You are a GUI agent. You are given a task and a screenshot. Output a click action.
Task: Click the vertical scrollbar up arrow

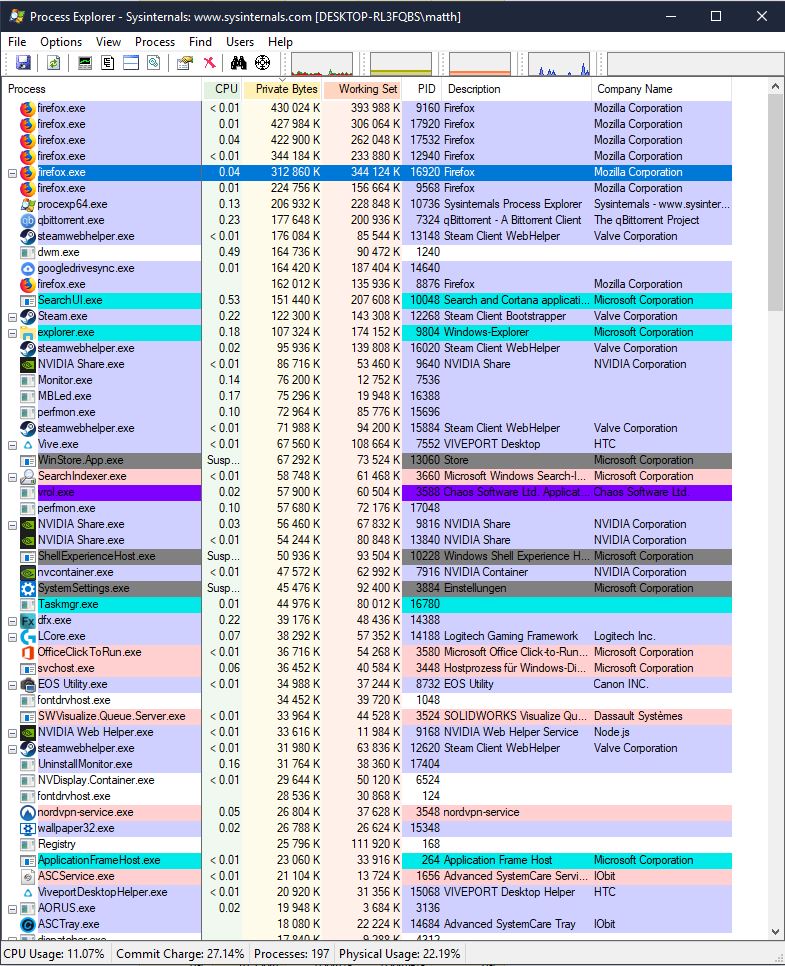click(x=776, y=88)
